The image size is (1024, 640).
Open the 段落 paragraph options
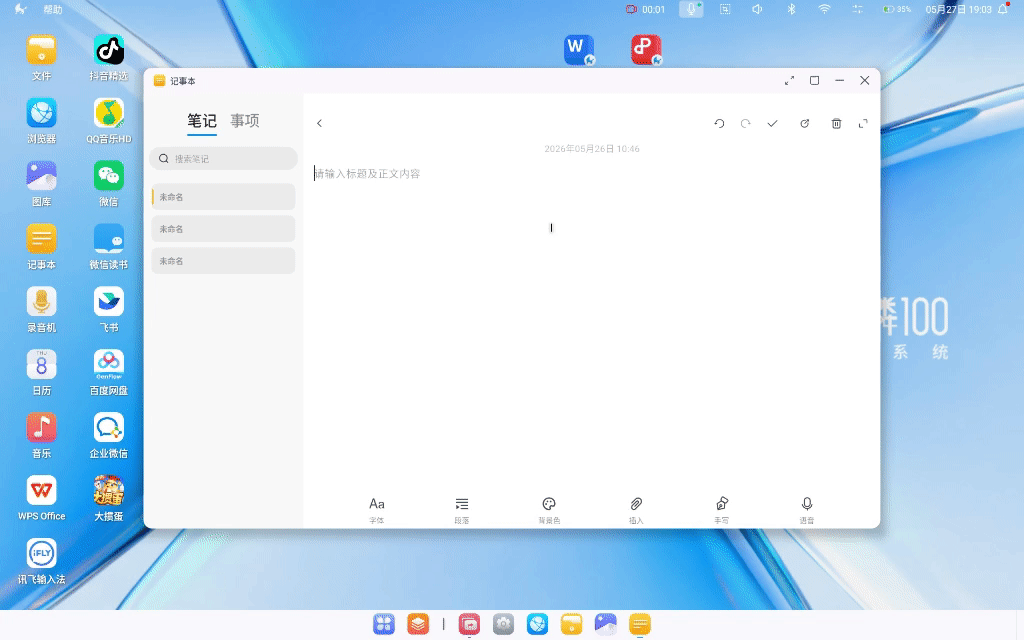462,510
